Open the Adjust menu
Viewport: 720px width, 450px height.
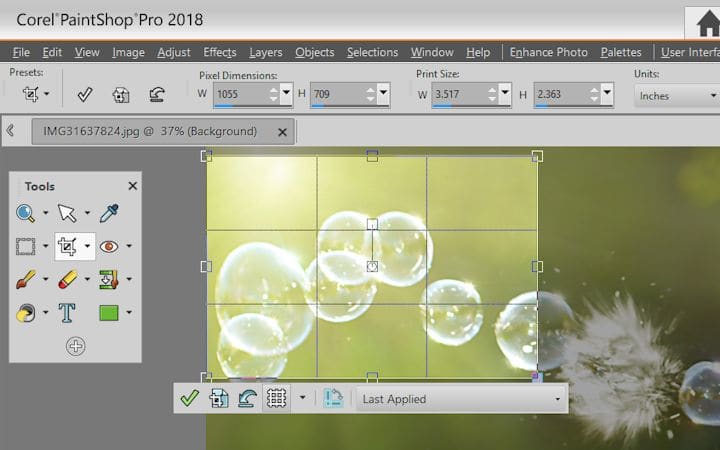click(x=174, y=52)
